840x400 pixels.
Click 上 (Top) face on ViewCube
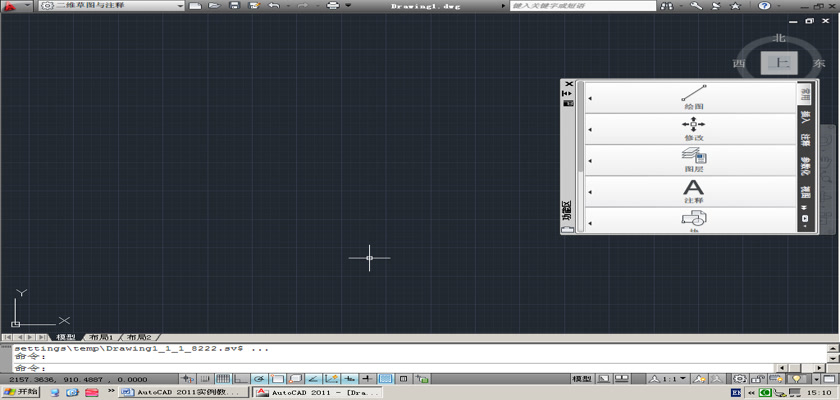(x=779, y=63)
